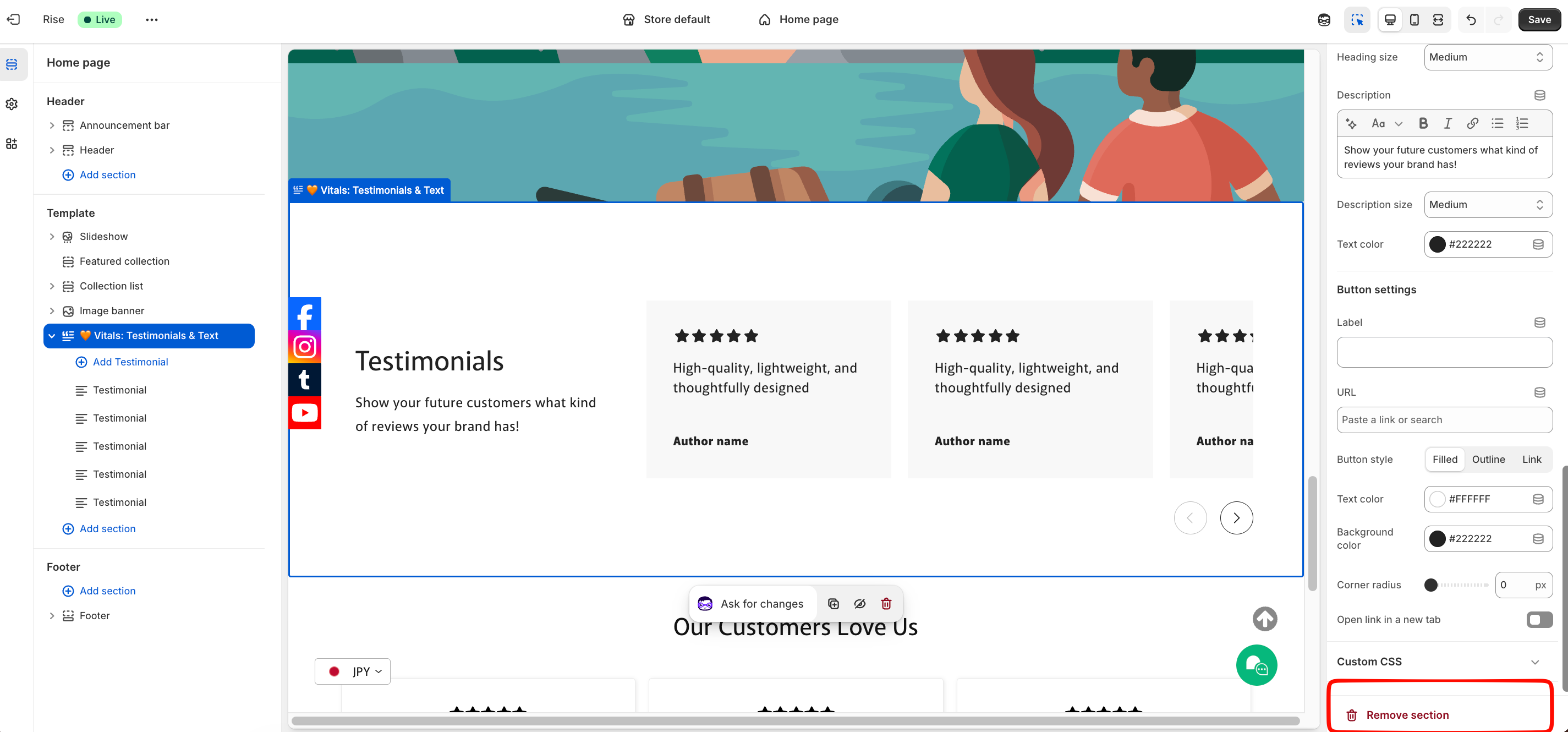Expand the Custom CSS section

[1534, 662]
